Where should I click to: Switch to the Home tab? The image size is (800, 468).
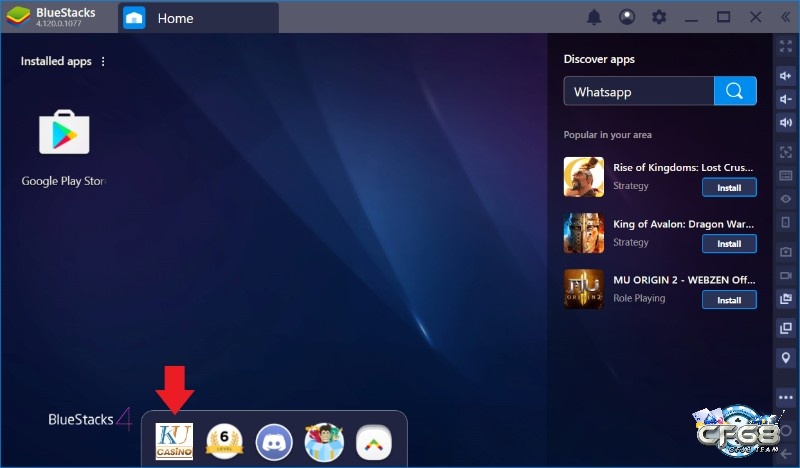(x=198, y=18)
